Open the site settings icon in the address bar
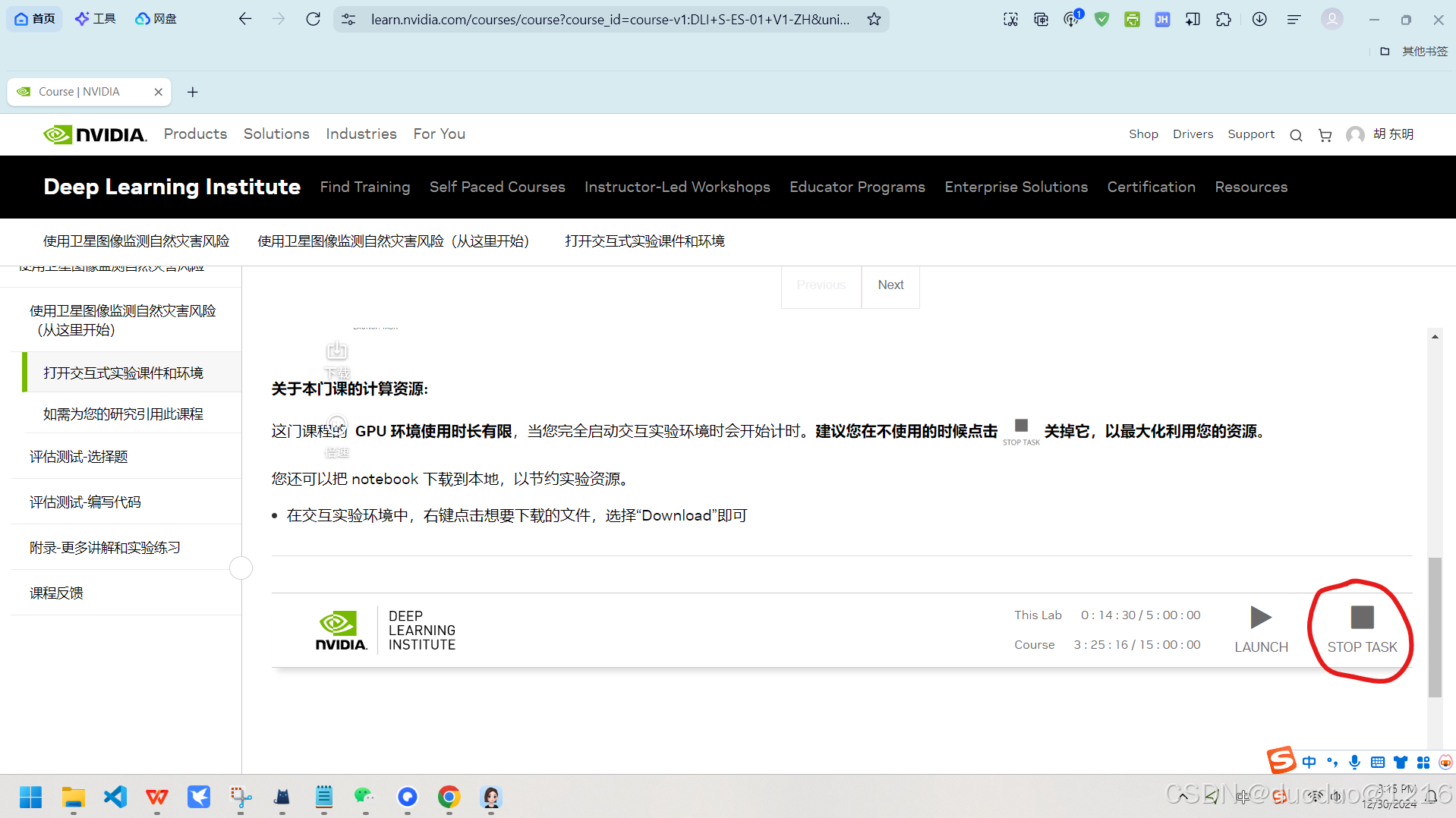 tap(348, 19)
